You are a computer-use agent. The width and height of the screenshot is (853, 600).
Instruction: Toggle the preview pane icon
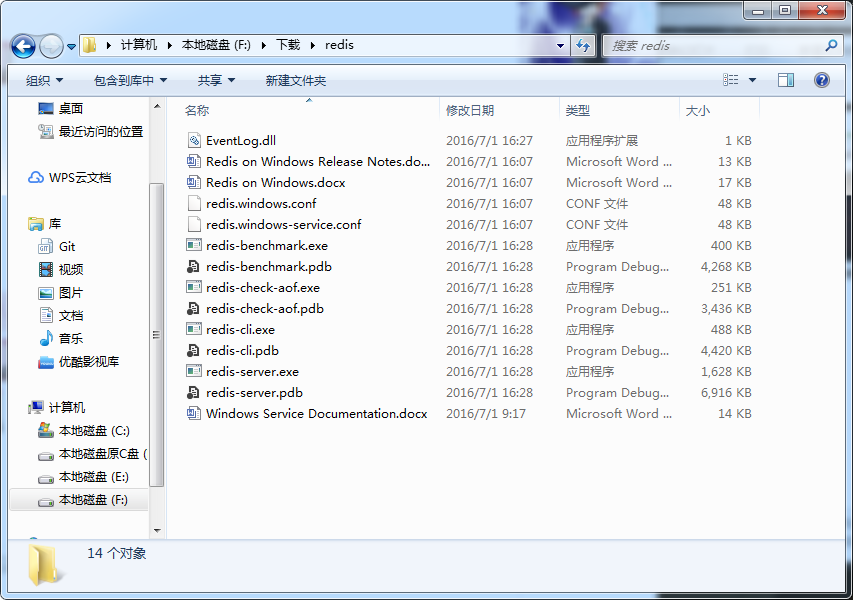click(x=786, y=80)
